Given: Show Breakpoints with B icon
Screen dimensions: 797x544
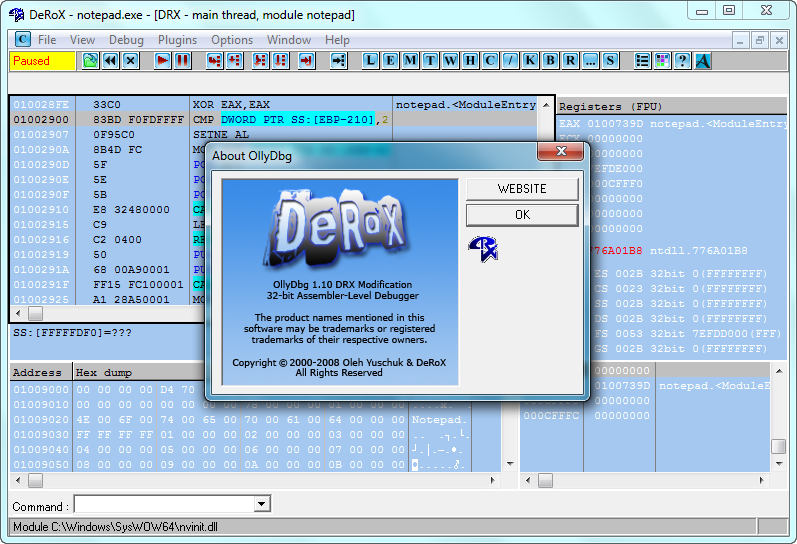Looking at the screenshot, I should (x=550, y=61).
